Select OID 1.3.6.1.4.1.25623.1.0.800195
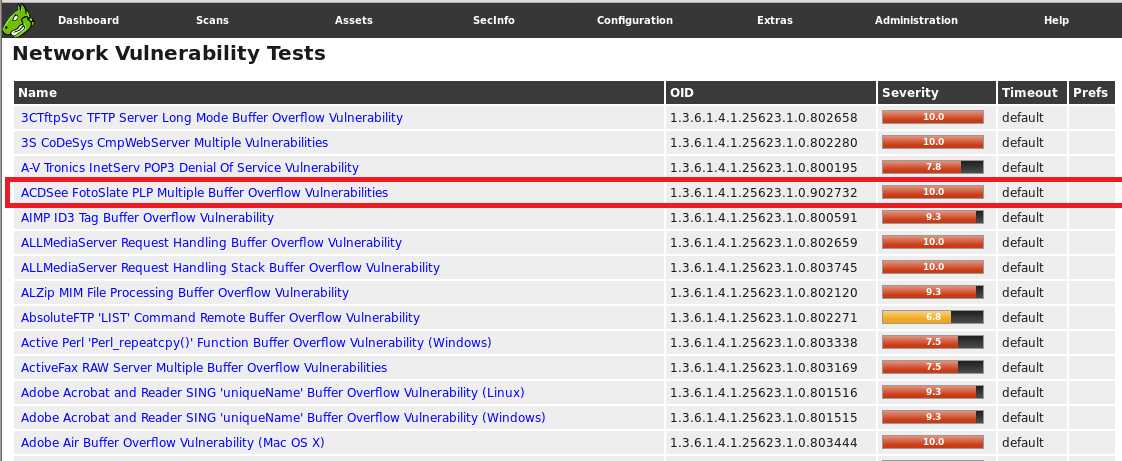The image size is (1122, 461). coord(764,168)
